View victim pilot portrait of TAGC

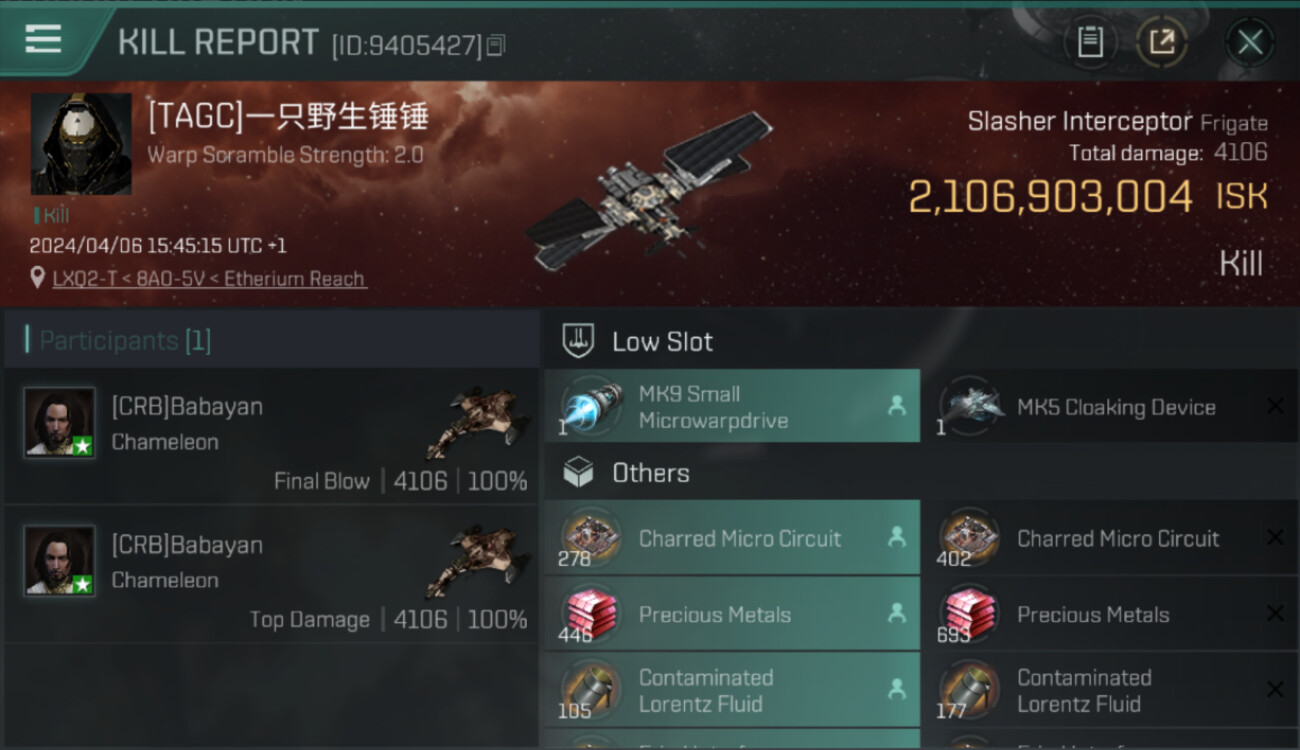(x=81, y=144)
